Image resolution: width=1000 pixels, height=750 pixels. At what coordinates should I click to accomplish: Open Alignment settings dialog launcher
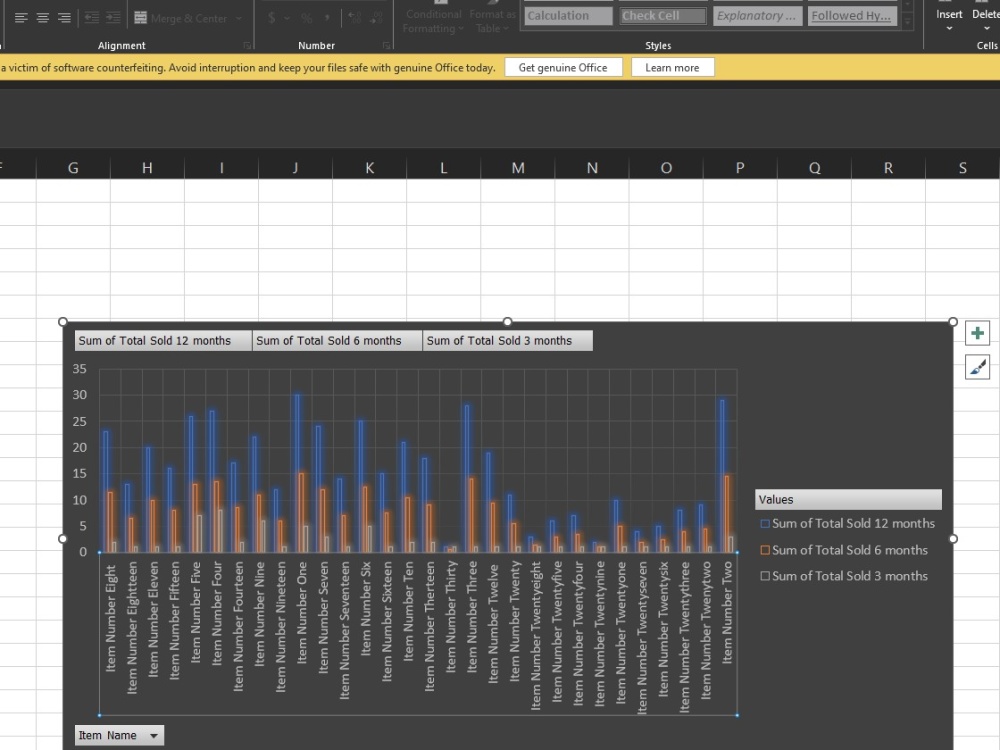click(247, 46)
